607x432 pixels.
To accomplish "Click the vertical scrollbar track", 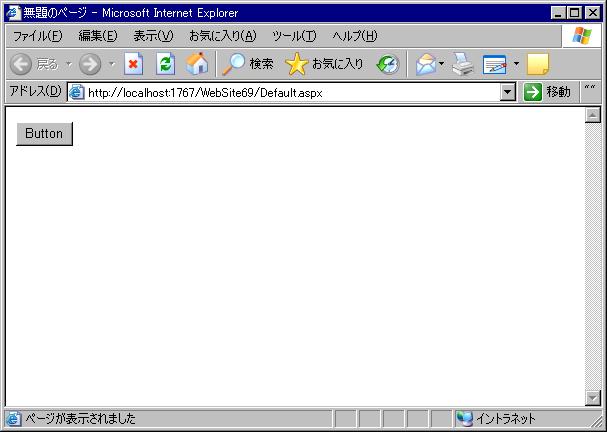I will point(593,256).
